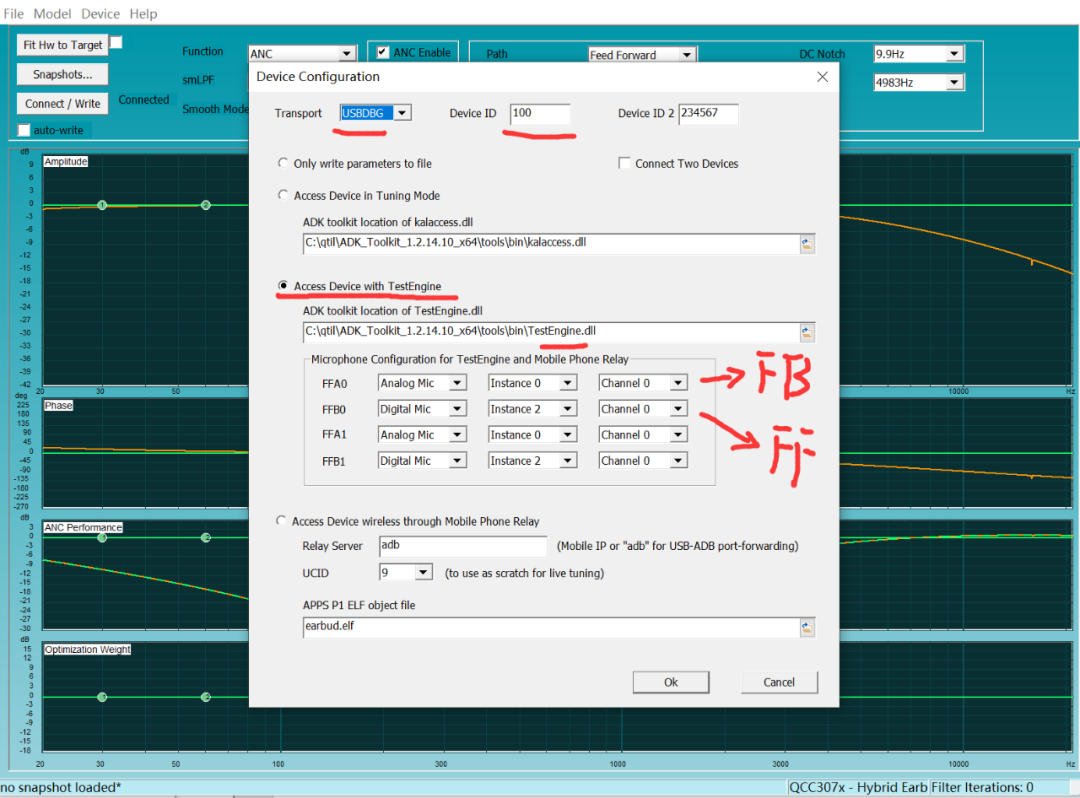Open the Model menu
The image size is (1080, 798).
pos(52,14)
